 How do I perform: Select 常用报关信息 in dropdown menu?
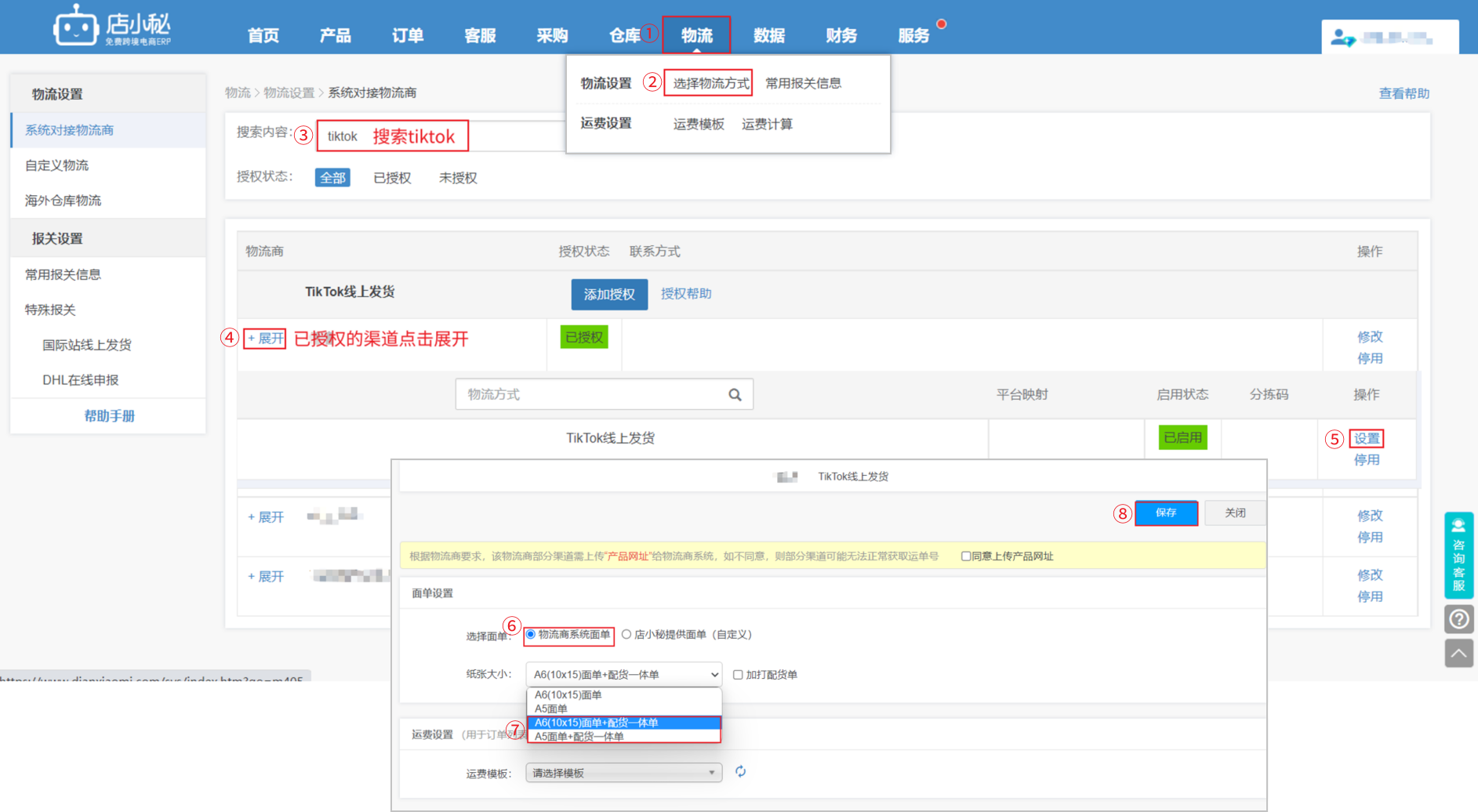click(x=803, y=83)
